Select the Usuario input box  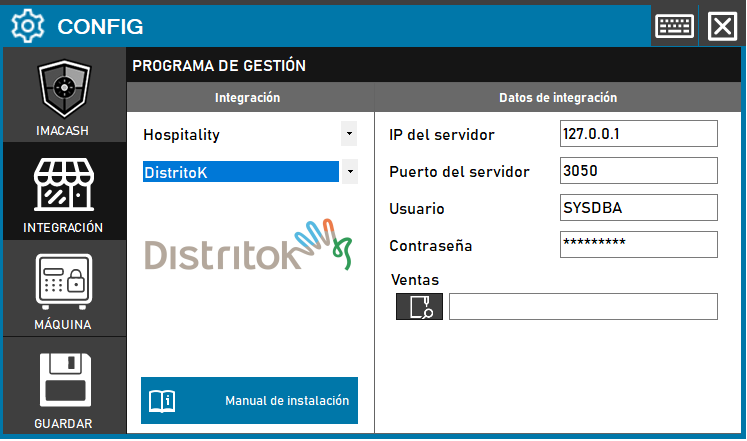click(x=638, y=207)
